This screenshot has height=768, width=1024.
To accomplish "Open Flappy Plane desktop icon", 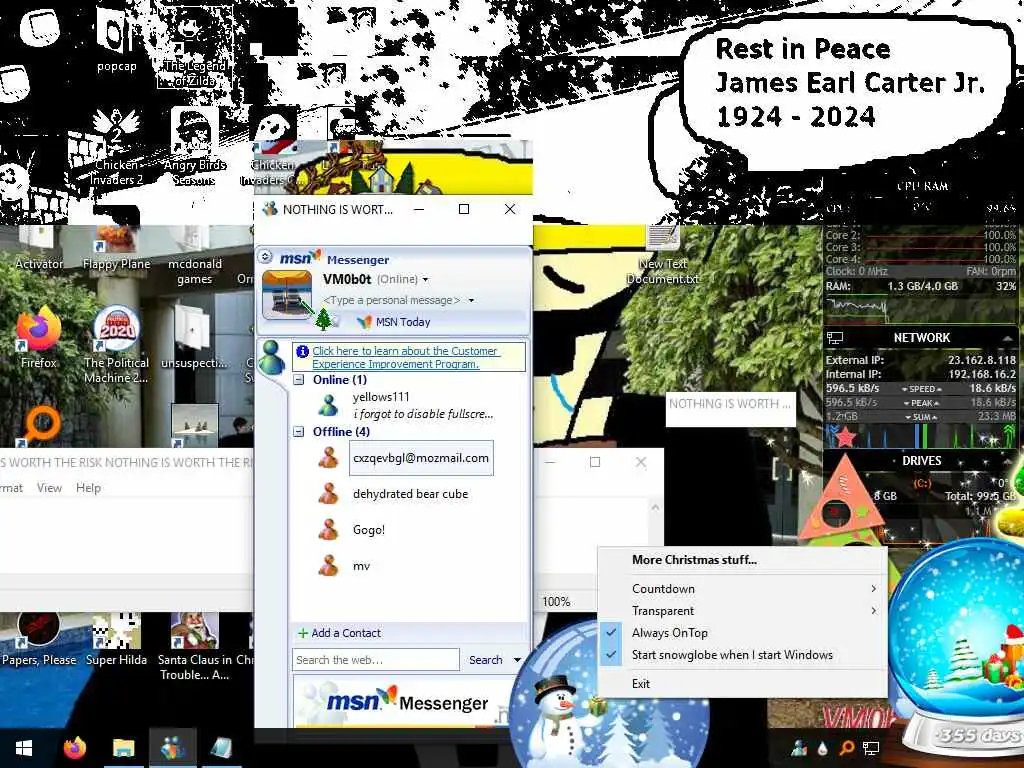I will point(116,248).
